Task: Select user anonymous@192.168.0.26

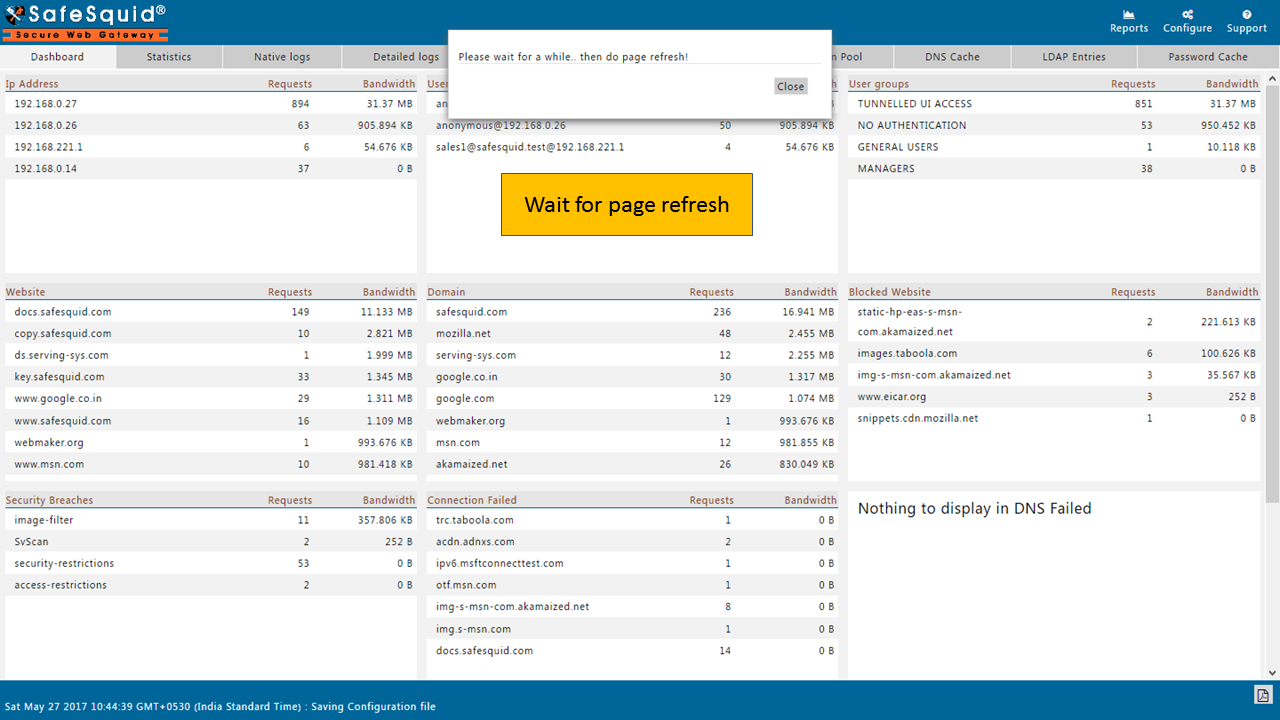Action: coord(632,126)
